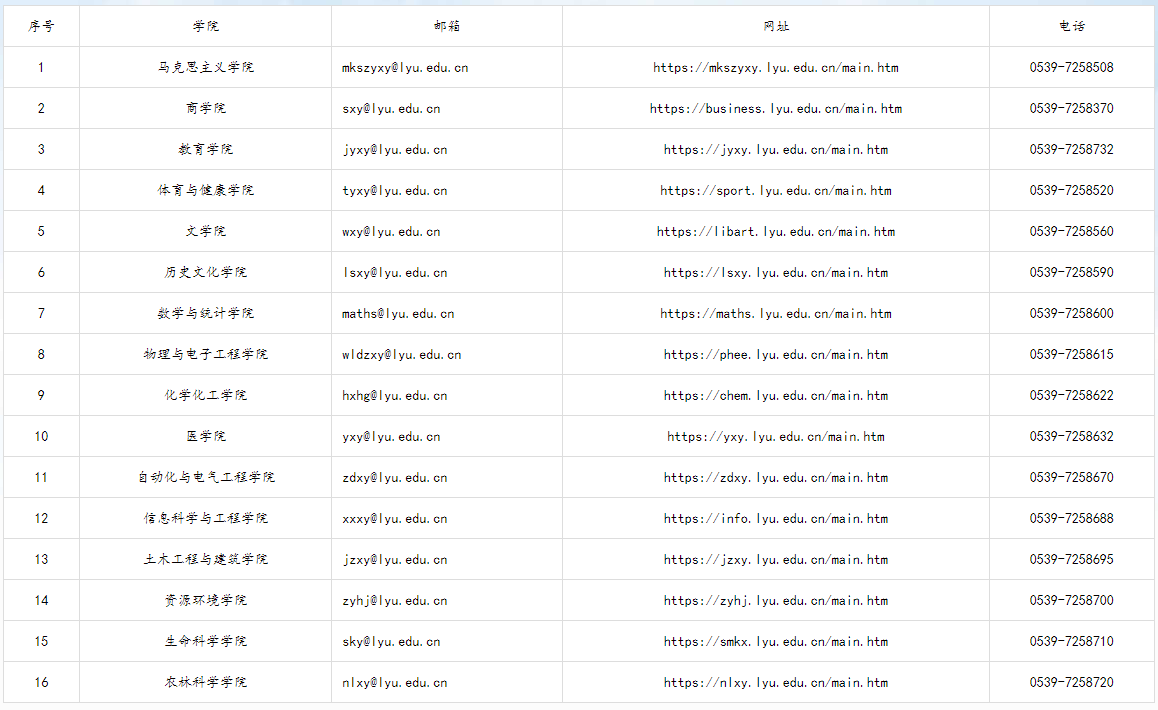Click the 电话 column header
Image resolution: width=1158 pixels, height=710 pixels.
[1072, 27]
